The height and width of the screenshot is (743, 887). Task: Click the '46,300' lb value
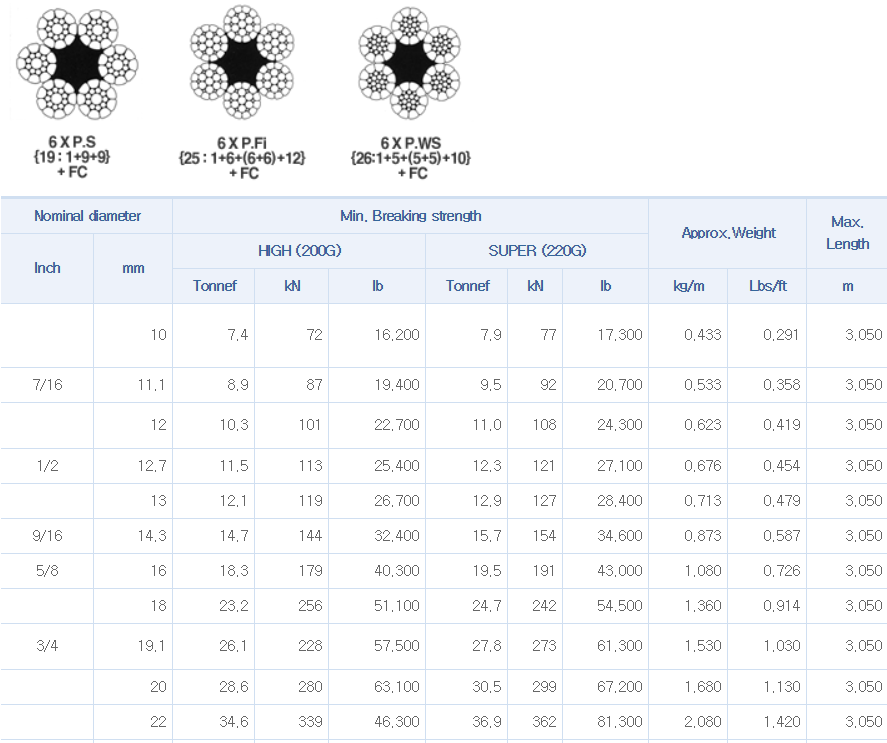pos(397,721)
